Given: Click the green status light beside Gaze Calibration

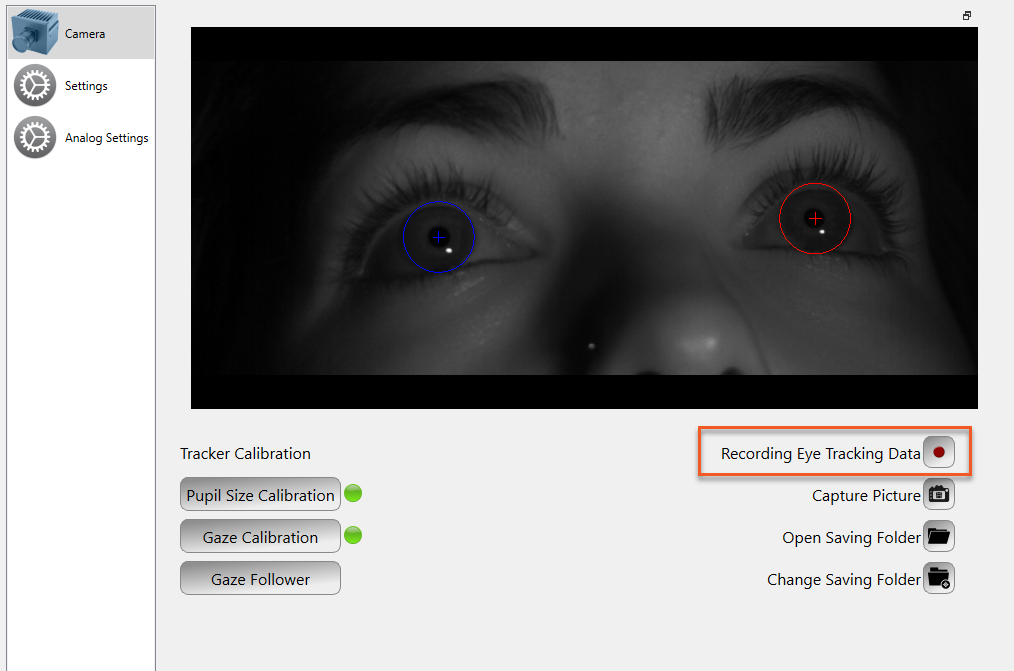Looking at the screenshot, I should (x=353, y=535).
